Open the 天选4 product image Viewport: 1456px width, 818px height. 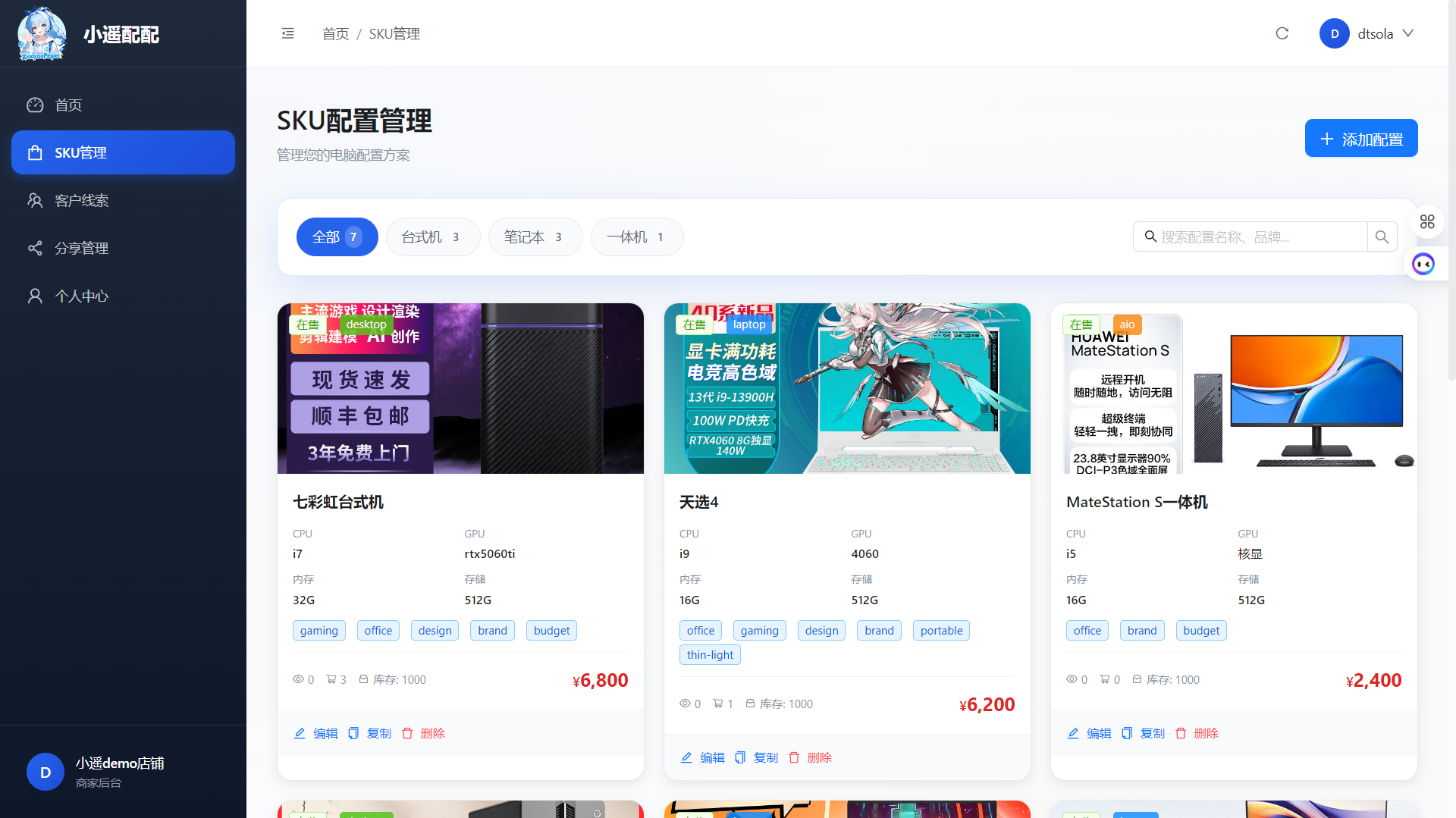click(x=846, y=388)
